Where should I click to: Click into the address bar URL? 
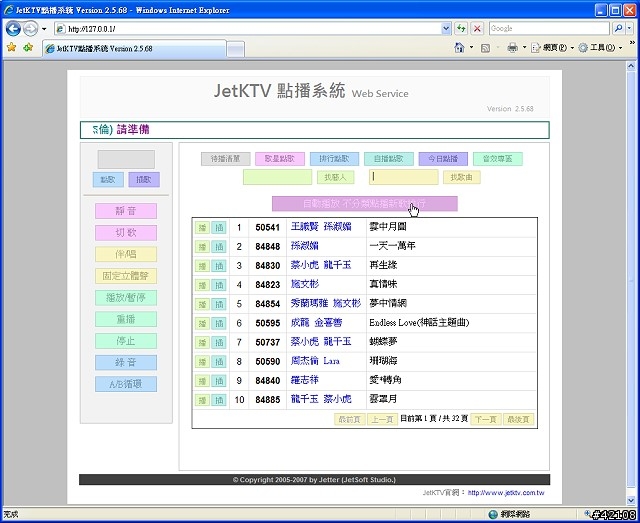tap(248, 29)
